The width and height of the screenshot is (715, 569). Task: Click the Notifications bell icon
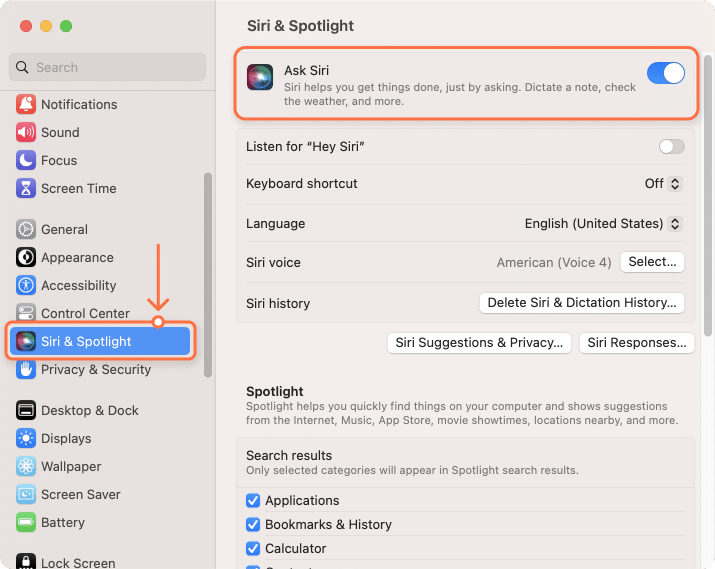tap(26, 104)
